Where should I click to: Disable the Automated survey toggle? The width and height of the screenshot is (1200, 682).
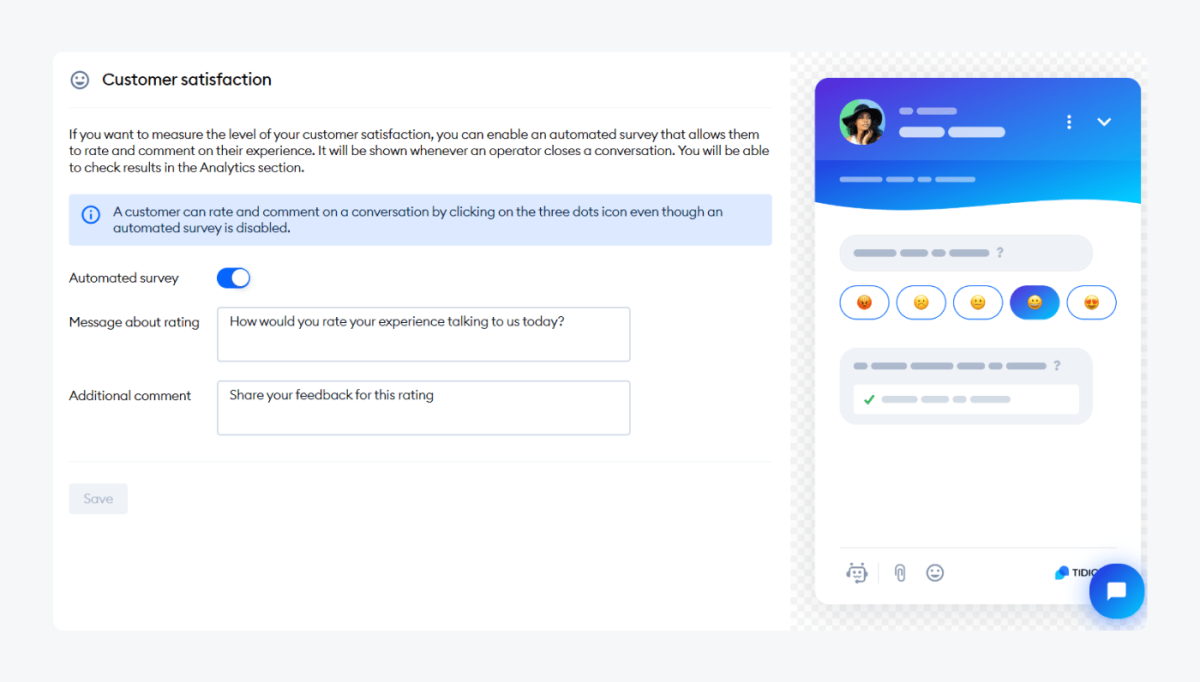[x=233, y=277]
